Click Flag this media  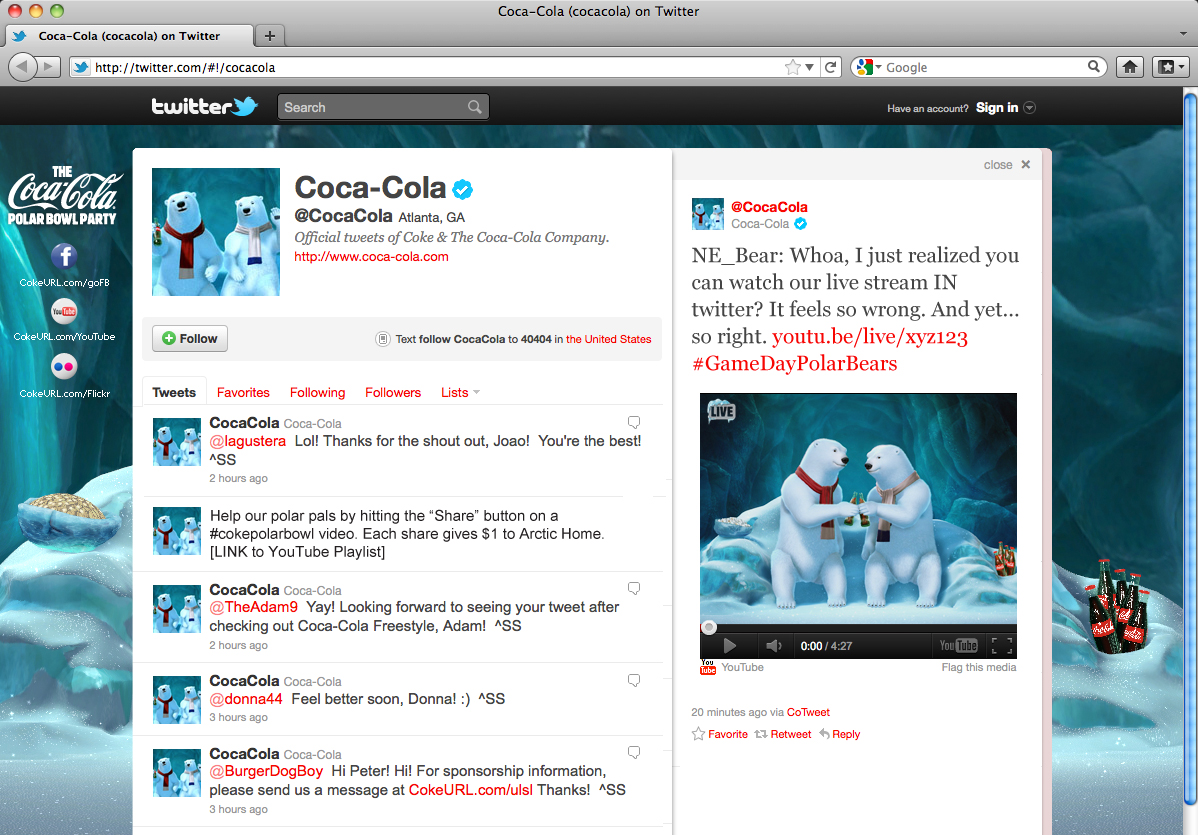979,667
